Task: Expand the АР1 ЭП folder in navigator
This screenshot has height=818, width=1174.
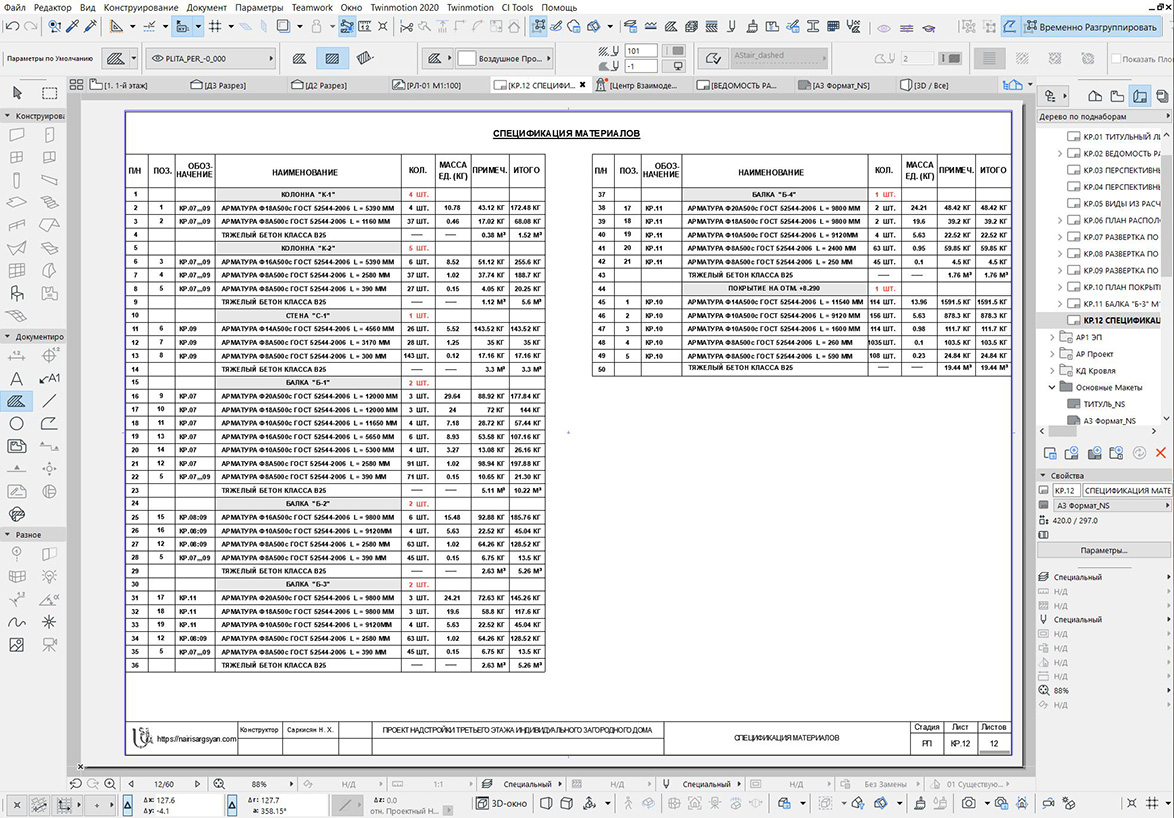Action: pos(1052,338)
